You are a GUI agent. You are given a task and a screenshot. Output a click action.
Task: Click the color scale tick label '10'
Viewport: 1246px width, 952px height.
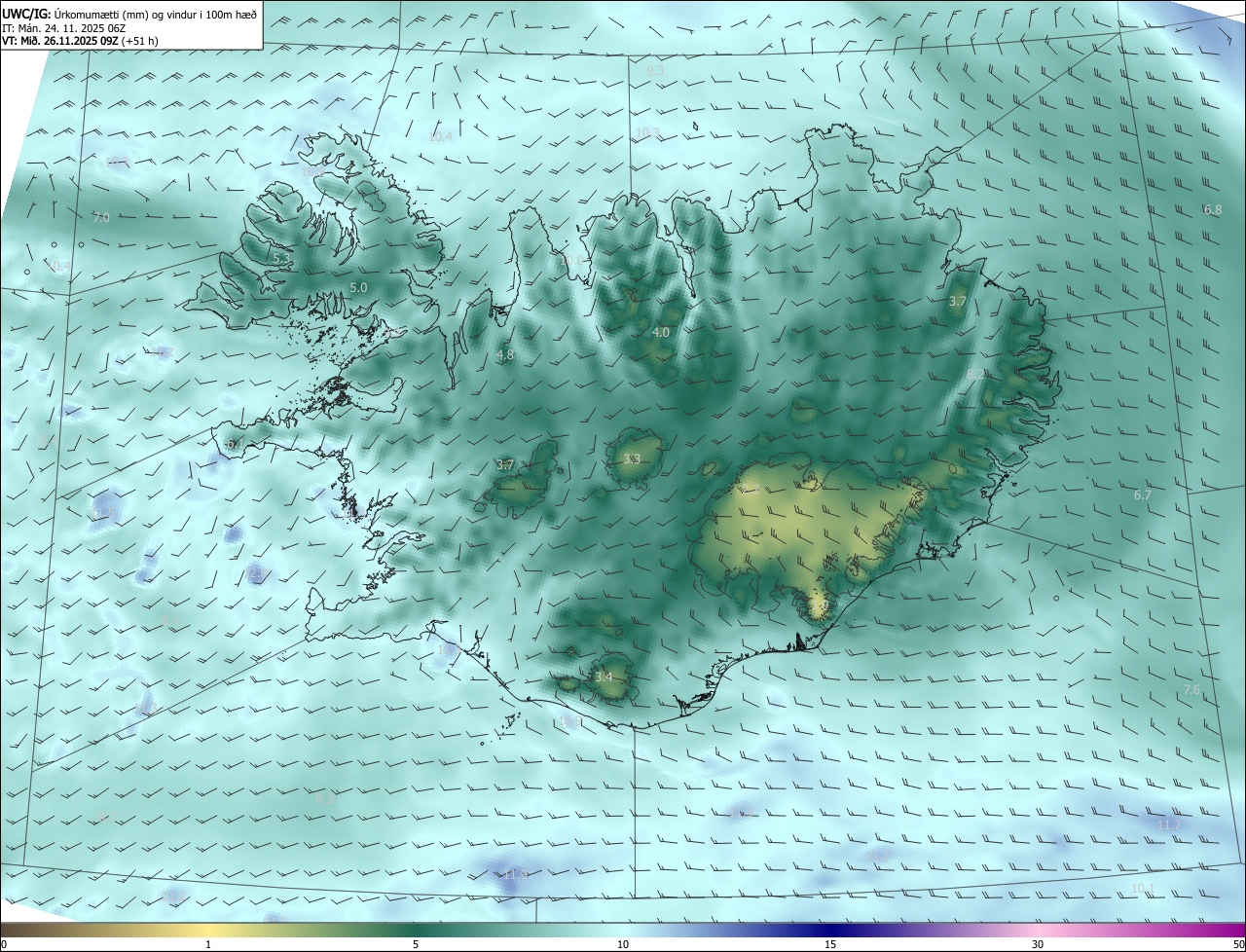click(623, 945)
